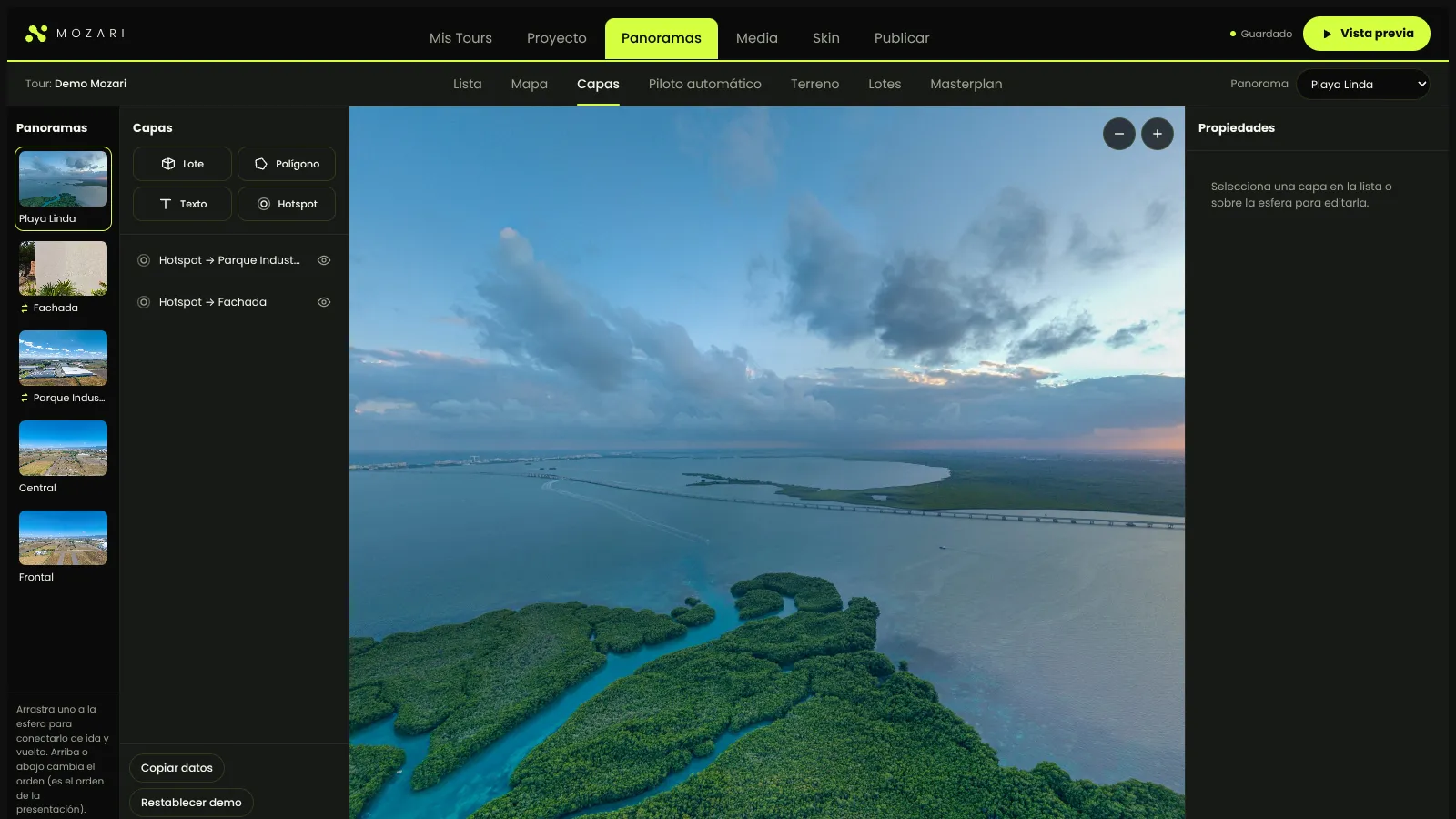Open the Mis Tours tab
Screen dimensions: 1456x819
click(x=460, y=38)
